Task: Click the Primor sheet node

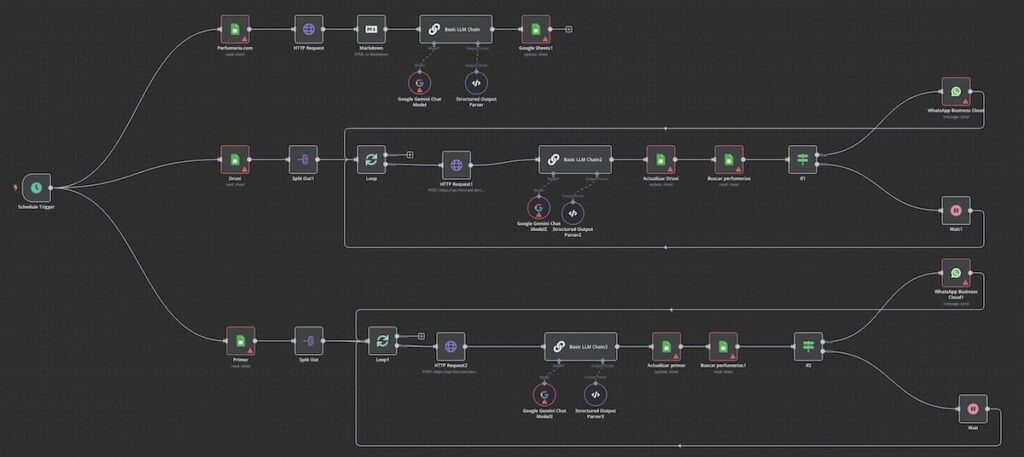Action: pyautogui.click(x=240, y=341)
